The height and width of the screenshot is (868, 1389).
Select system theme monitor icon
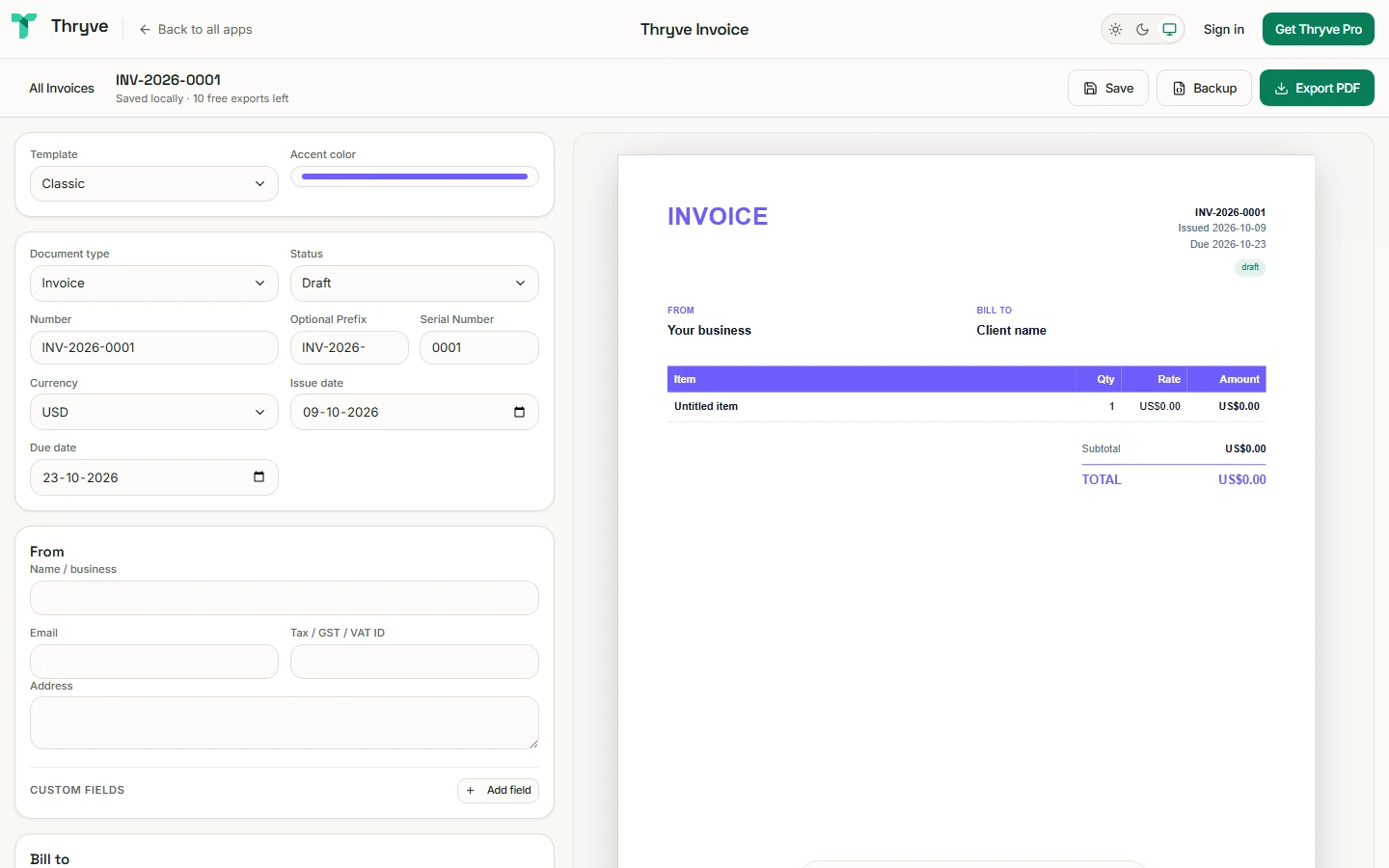point(1170,30)
